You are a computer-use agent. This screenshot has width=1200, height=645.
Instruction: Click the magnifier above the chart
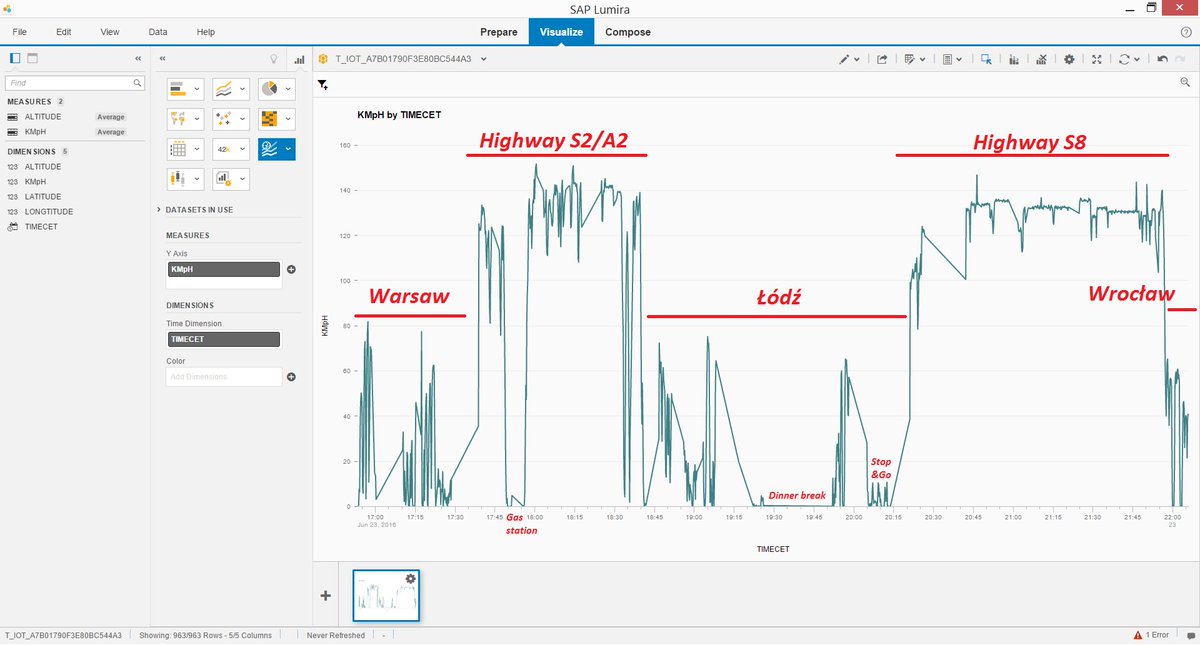point(1184,85)
